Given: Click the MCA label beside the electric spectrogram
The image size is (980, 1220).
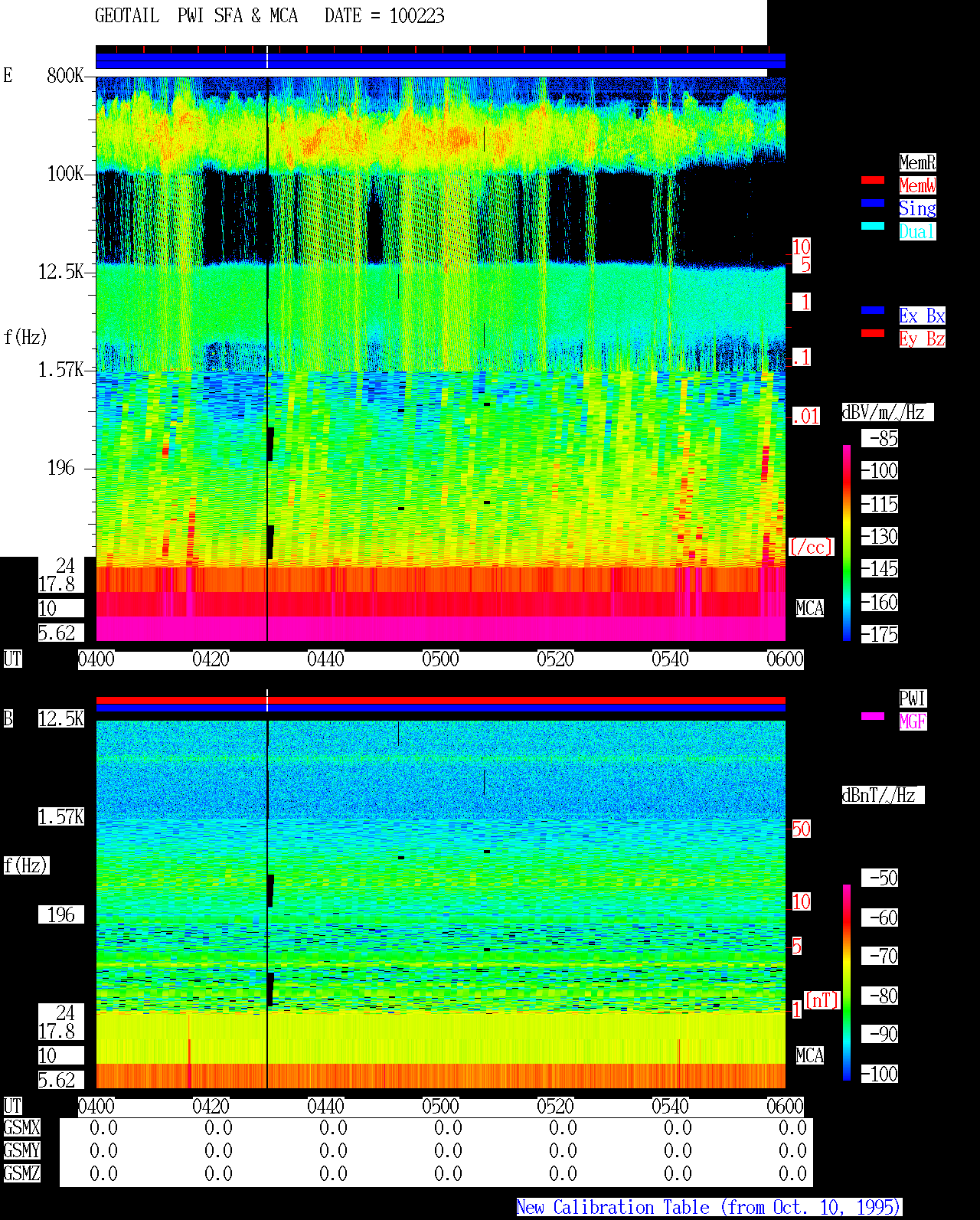Looking at the screenshot, I should click(810, 609).
